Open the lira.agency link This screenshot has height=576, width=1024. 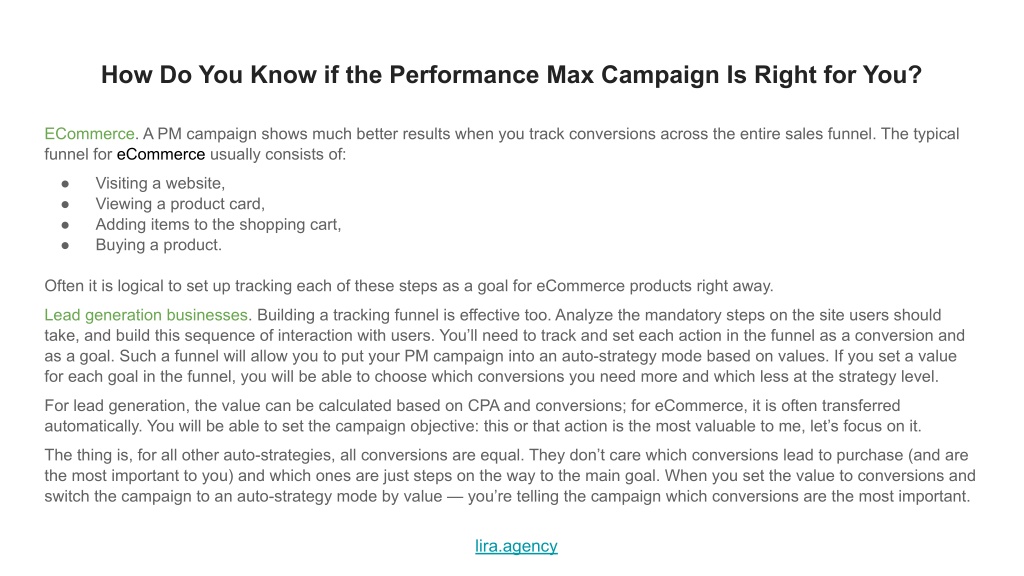(x=516, y=546)
